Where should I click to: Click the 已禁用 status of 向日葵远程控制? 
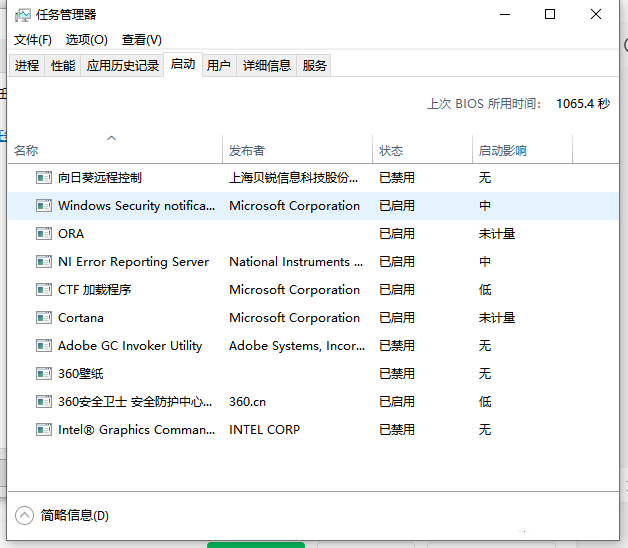(x=397, y=177)
